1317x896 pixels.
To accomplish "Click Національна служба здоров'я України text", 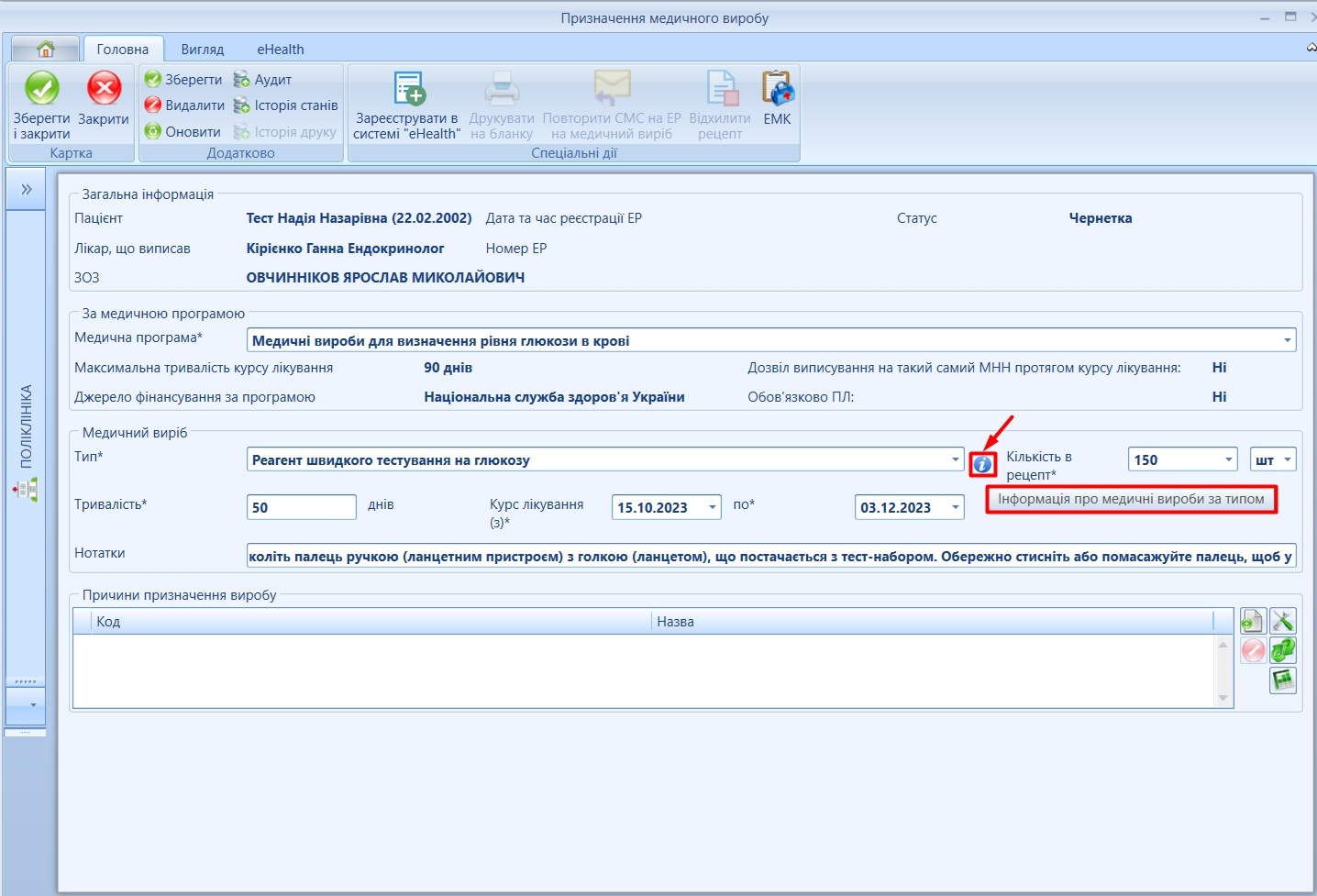I will pos(554,397).
